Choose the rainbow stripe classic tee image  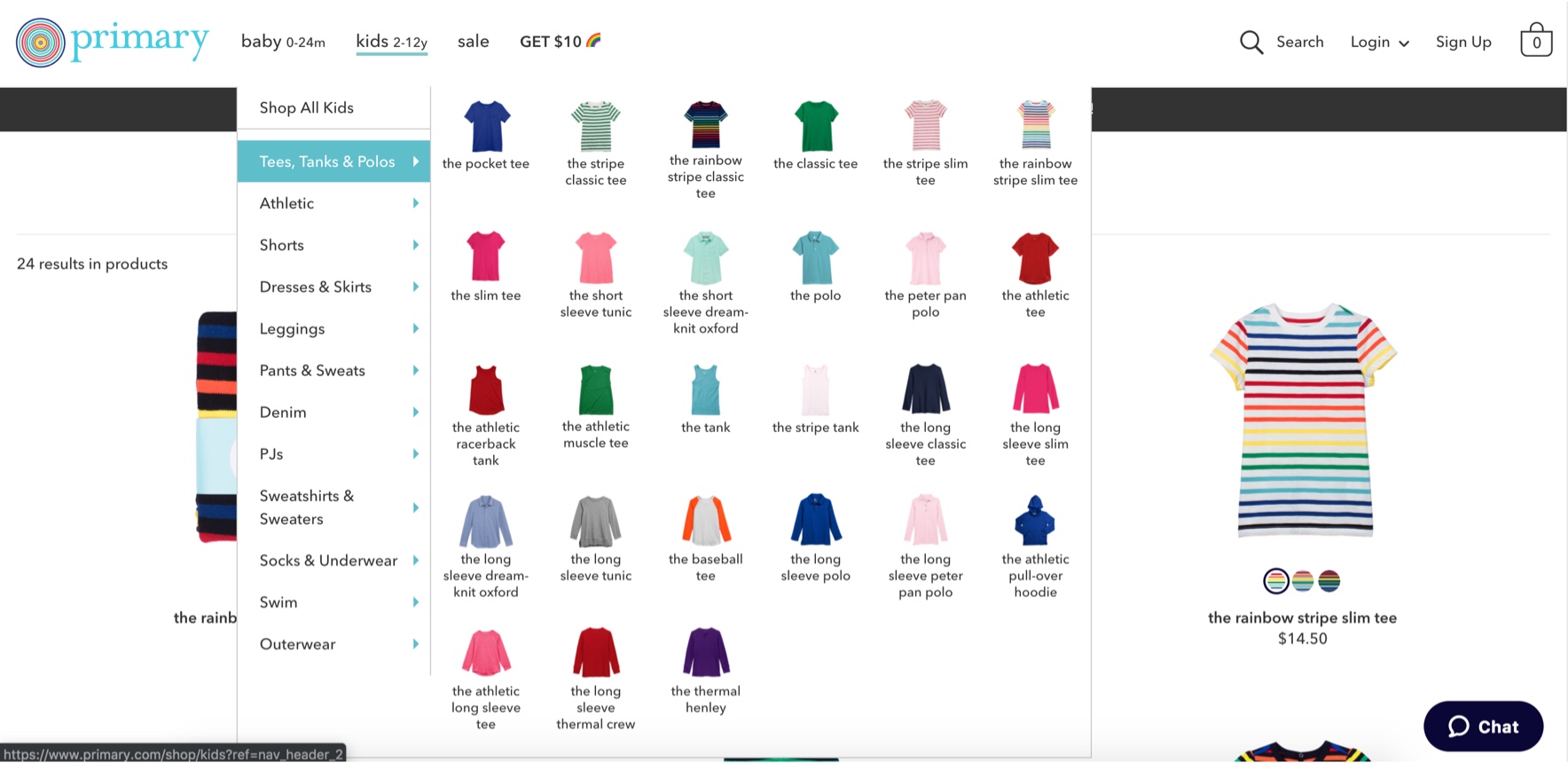point(706,124)
